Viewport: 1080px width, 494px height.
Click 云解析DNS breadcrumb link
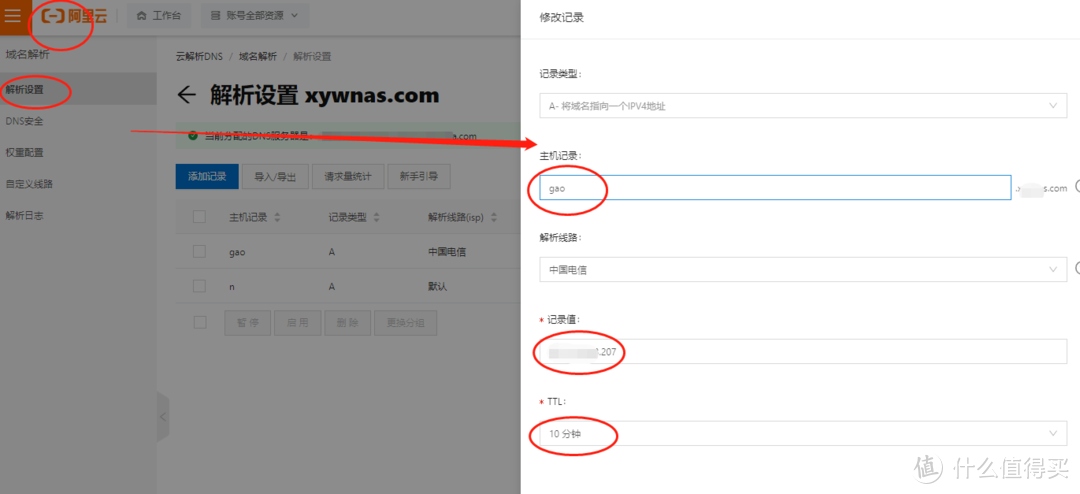[x=199, y=56]
